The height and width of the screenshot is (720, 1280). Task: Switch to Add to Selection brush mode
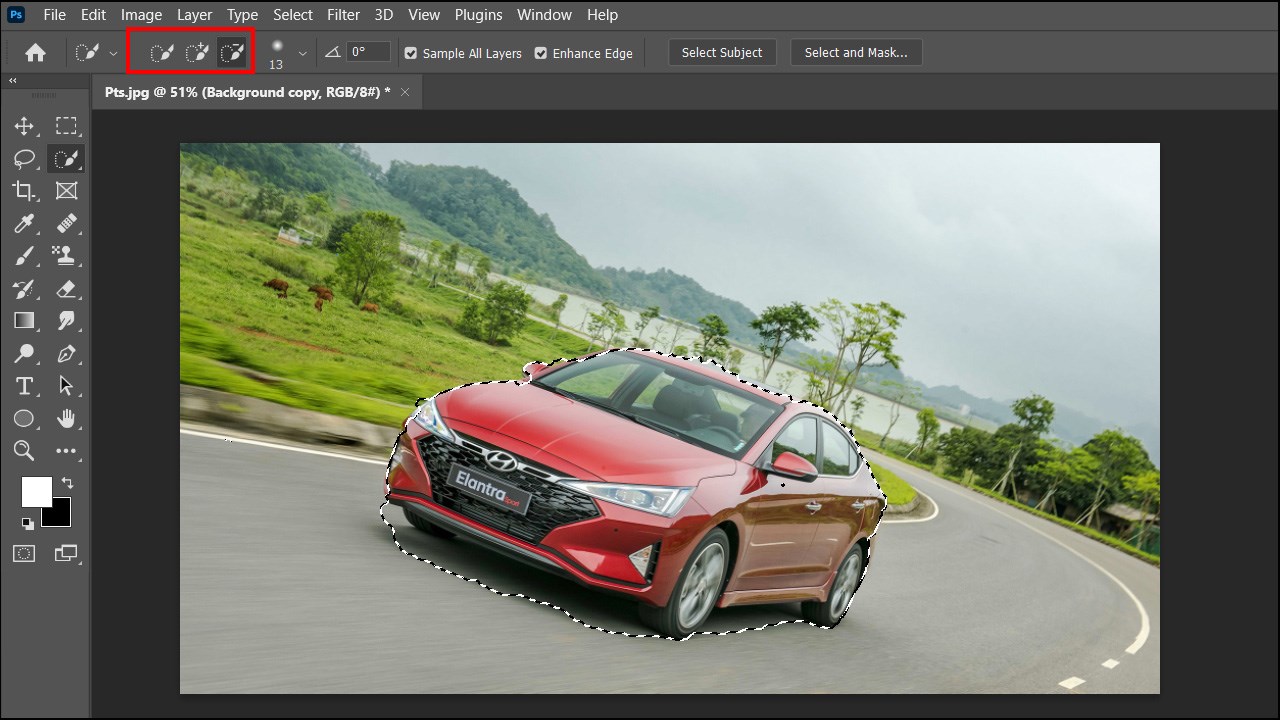pyautogui.click(x=196, y=52)
